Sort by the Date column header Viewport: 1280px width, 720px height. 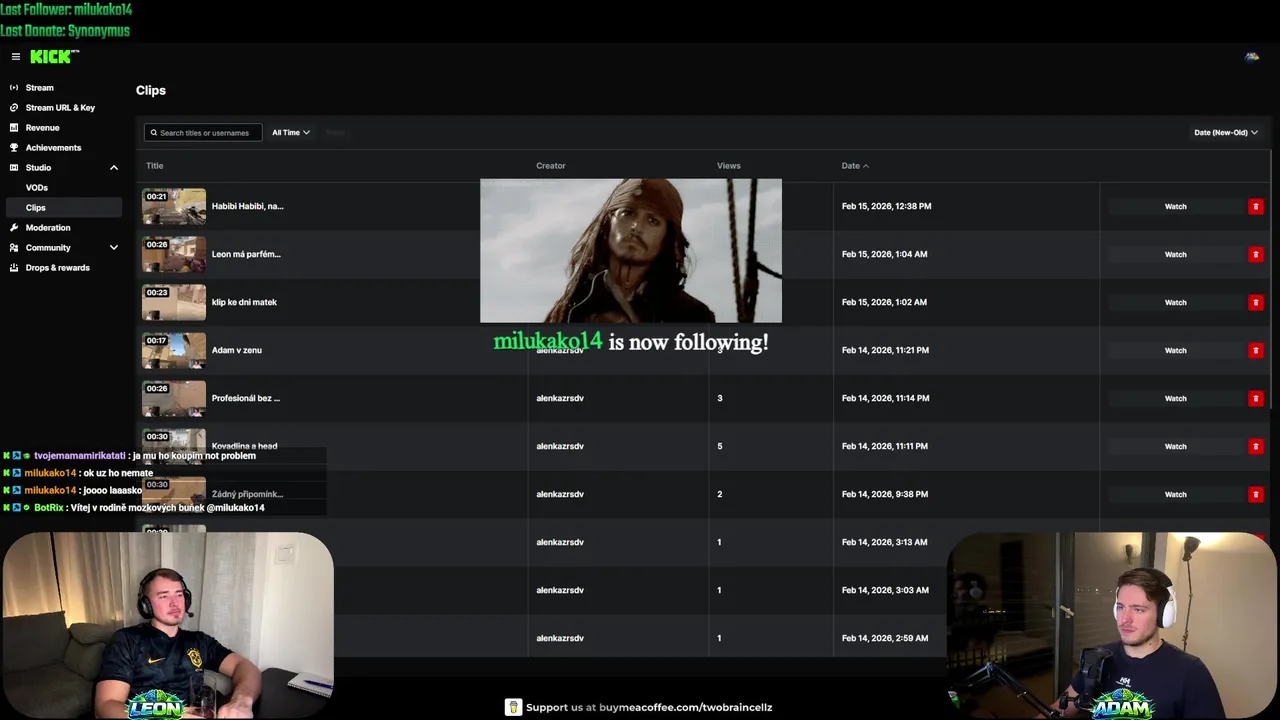(855, 166)
